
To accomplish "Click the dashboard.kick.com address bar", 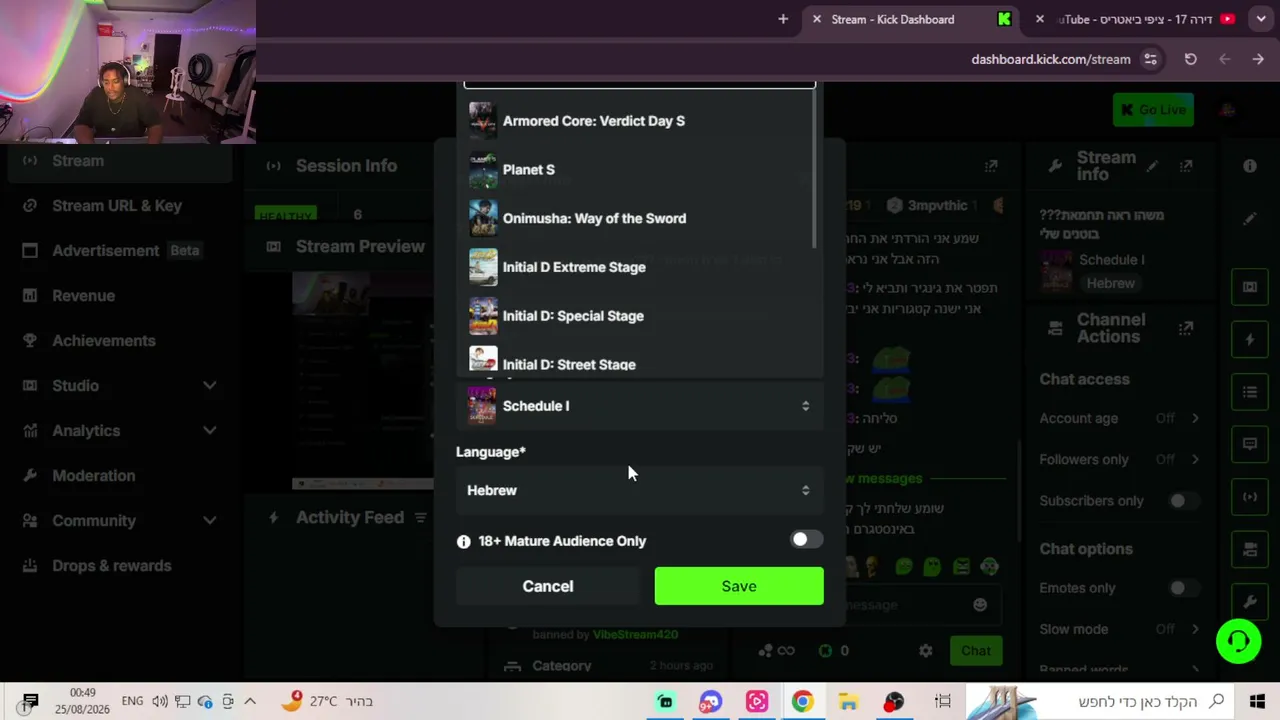I will coord(1051,59).
